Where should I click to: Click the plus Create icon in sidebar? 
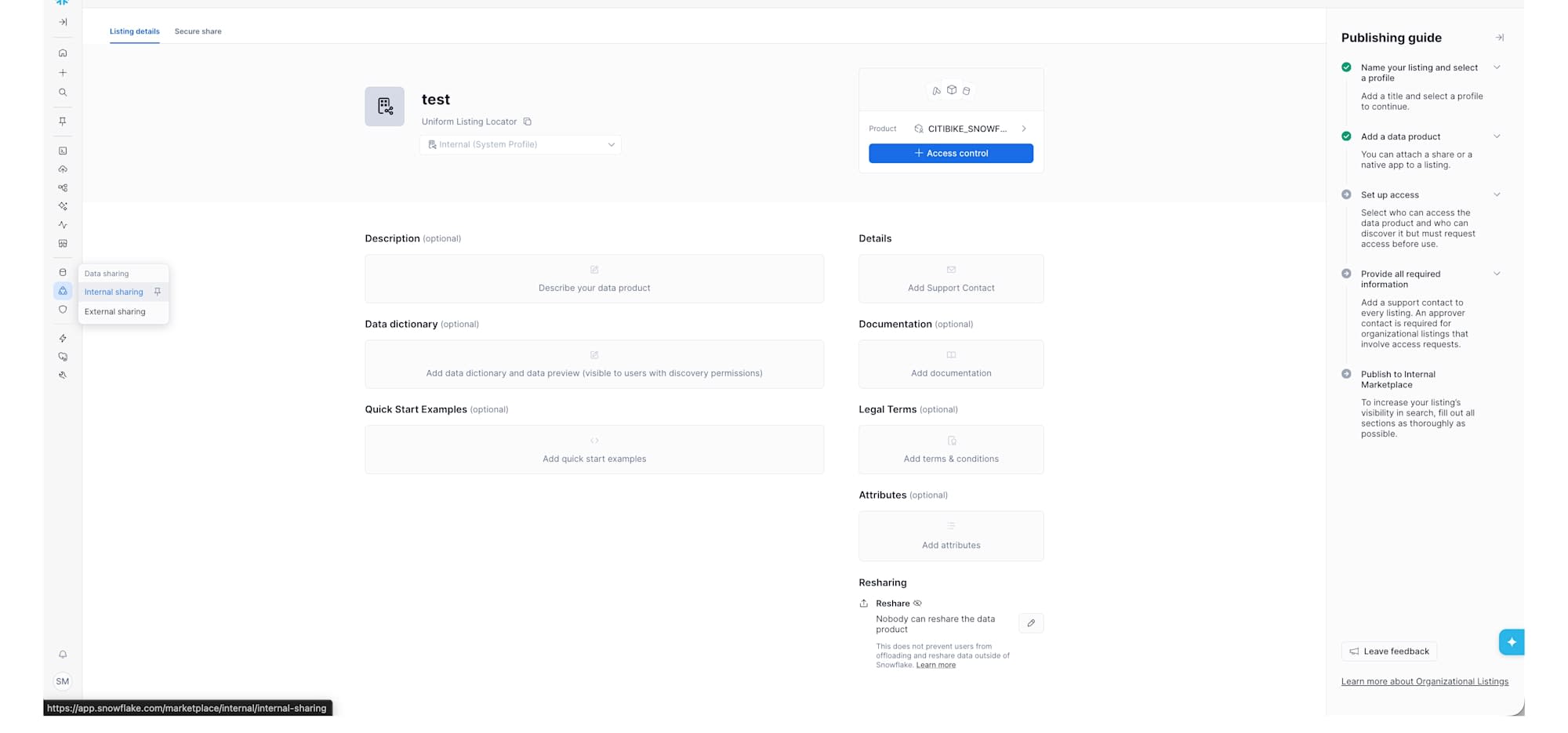[63, 73]
